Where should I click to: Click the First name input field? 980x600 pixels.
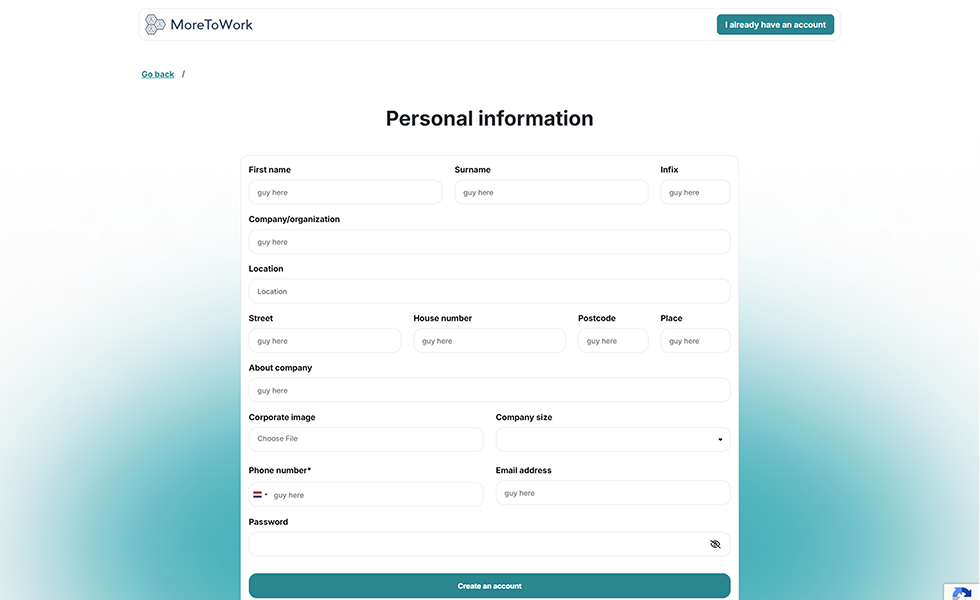click(x=345, y=191)
